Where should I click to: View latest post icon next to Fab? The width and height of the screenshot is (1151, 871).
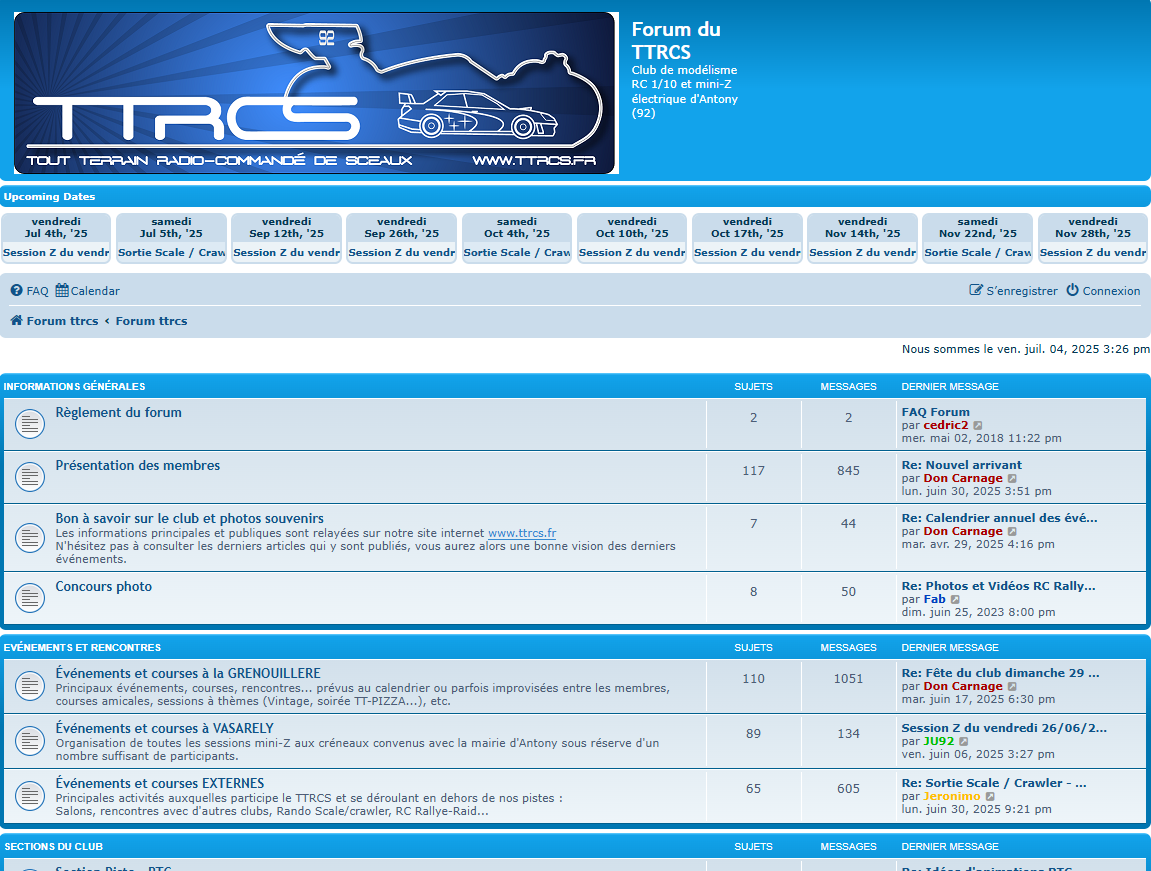coord(955,600)
